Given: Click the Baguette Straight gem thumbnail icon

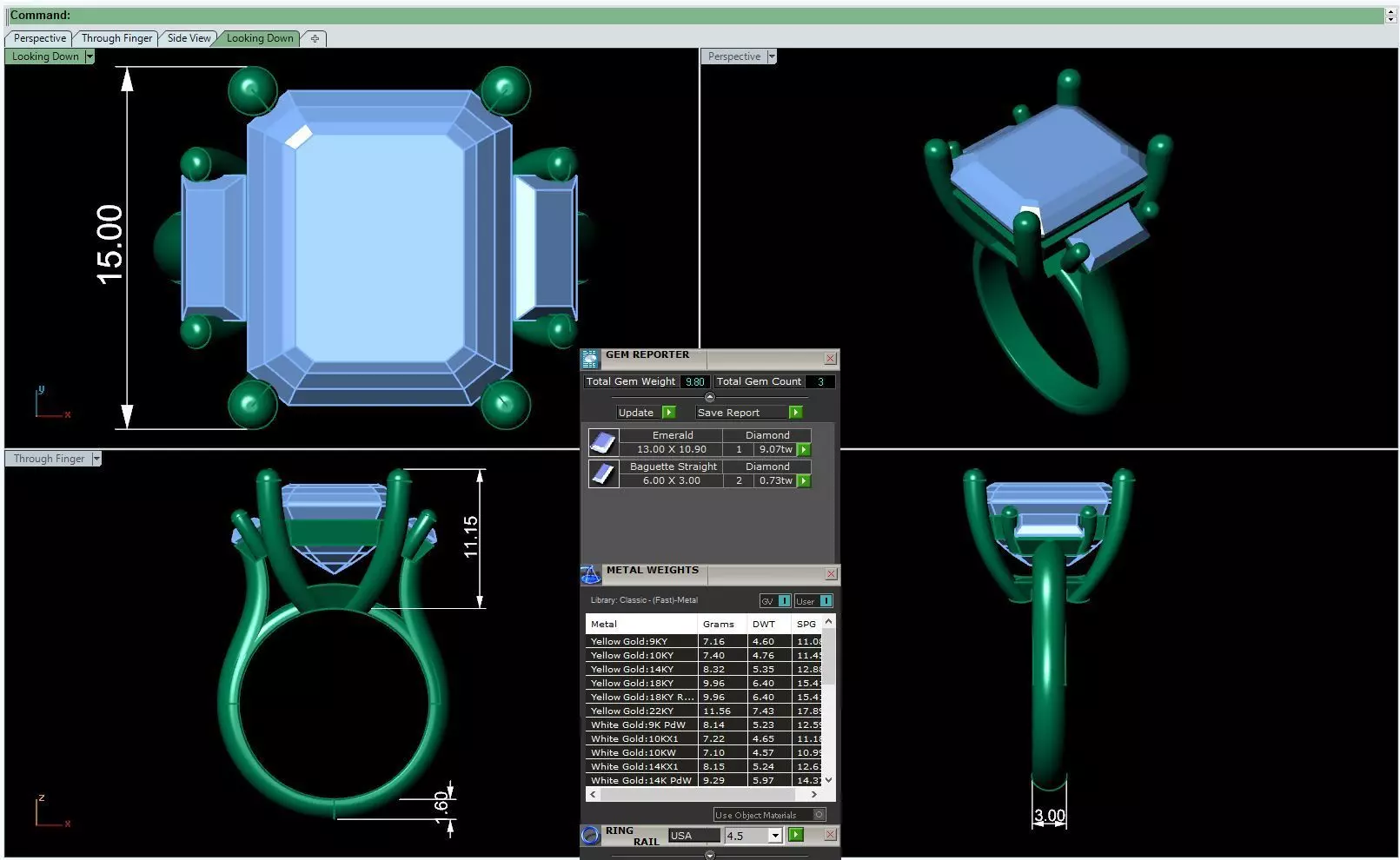Looking at the screenshot, I should click(603, 473).
